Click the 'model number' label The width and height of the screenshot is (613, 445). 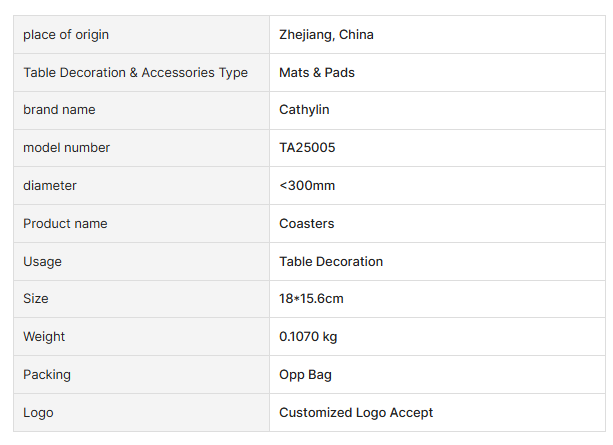coord(66,148)
